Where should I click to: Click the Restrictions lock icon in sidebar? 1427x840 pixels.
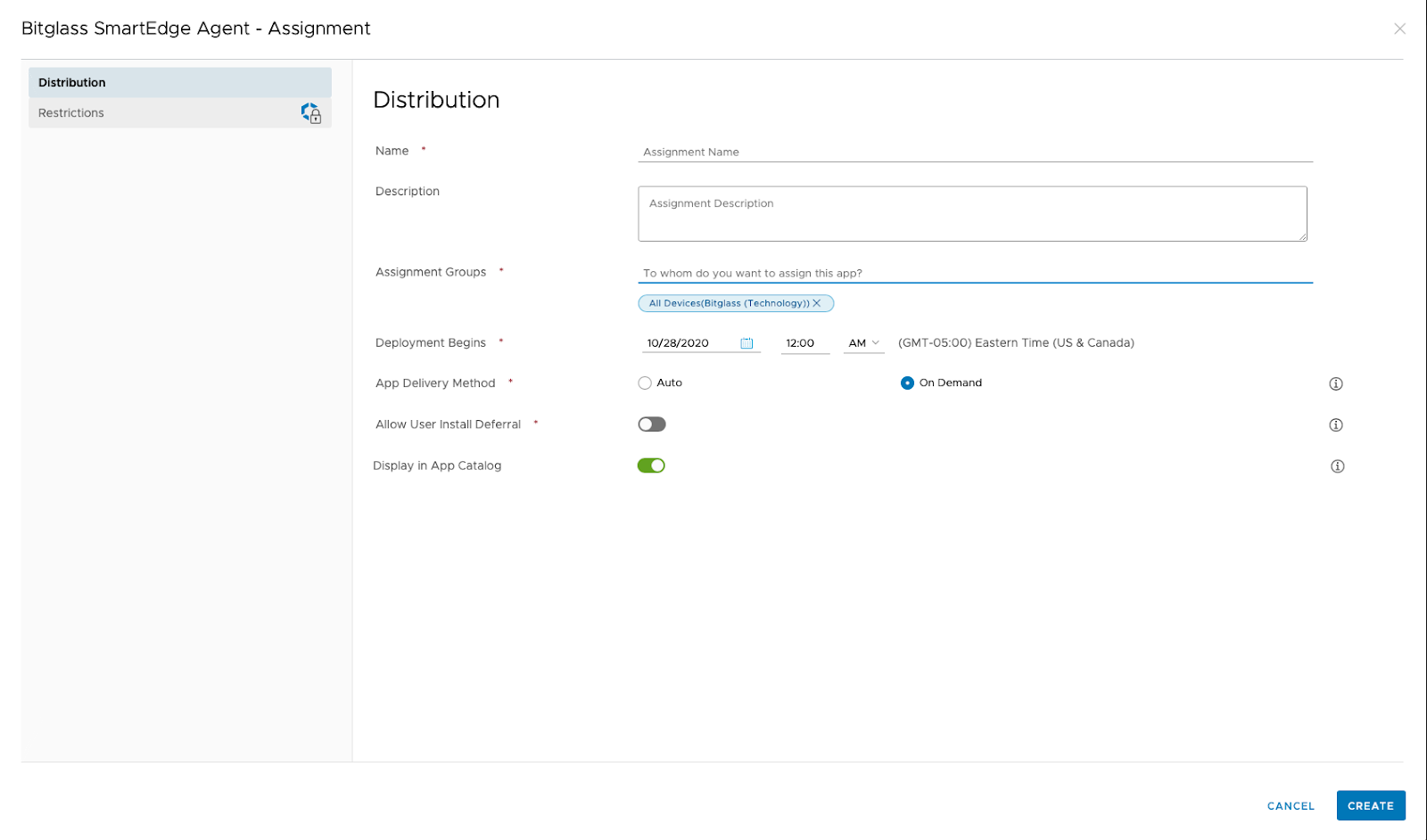(310, 113)
